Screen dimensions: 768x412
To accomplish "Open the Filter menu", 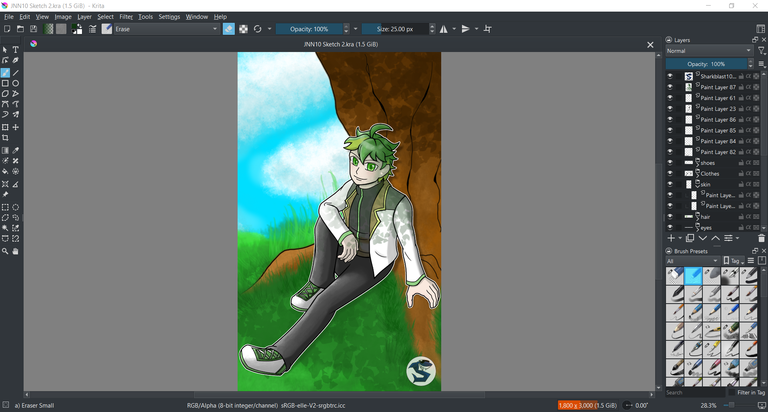I will click(x=126, y=17).
